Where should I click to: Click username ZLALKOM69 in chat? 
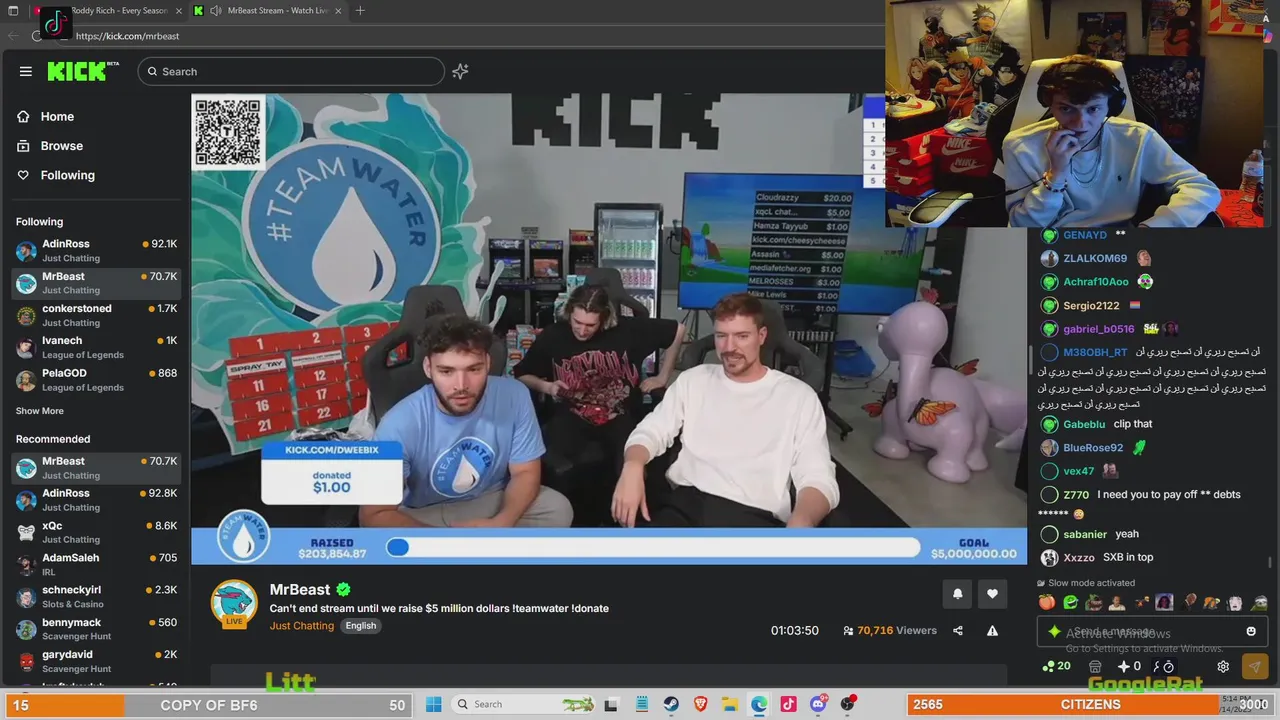(1095, 258)
